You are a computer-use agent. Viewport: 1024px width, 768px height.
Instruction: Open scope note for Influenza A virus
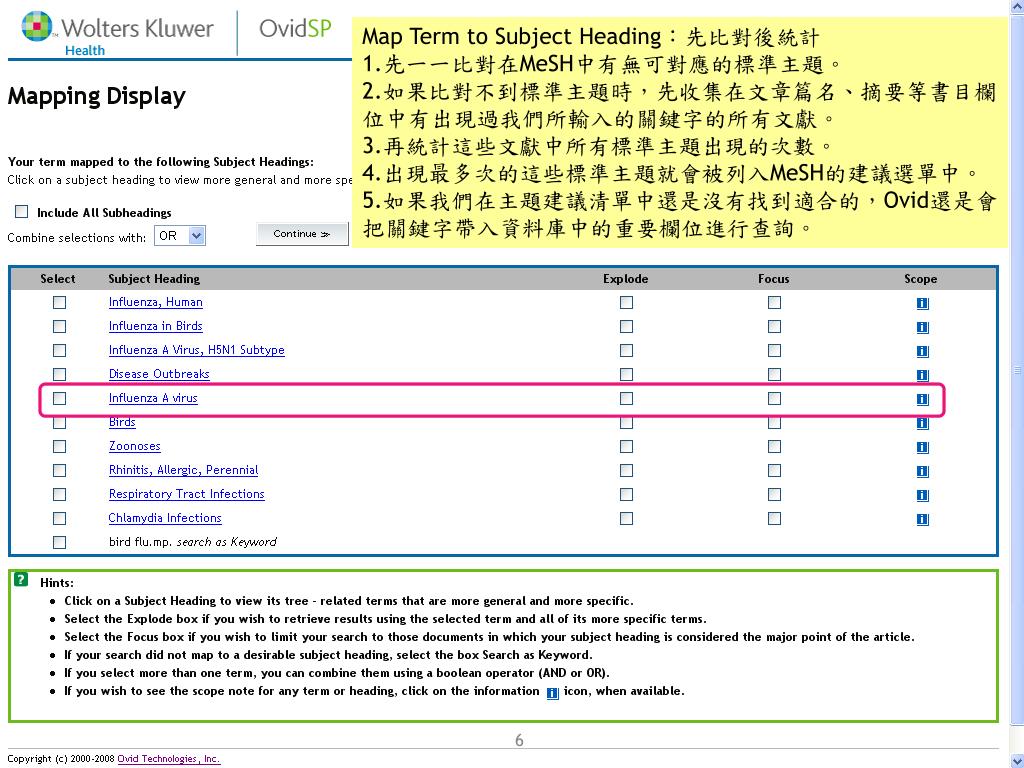tap(922, 399)
